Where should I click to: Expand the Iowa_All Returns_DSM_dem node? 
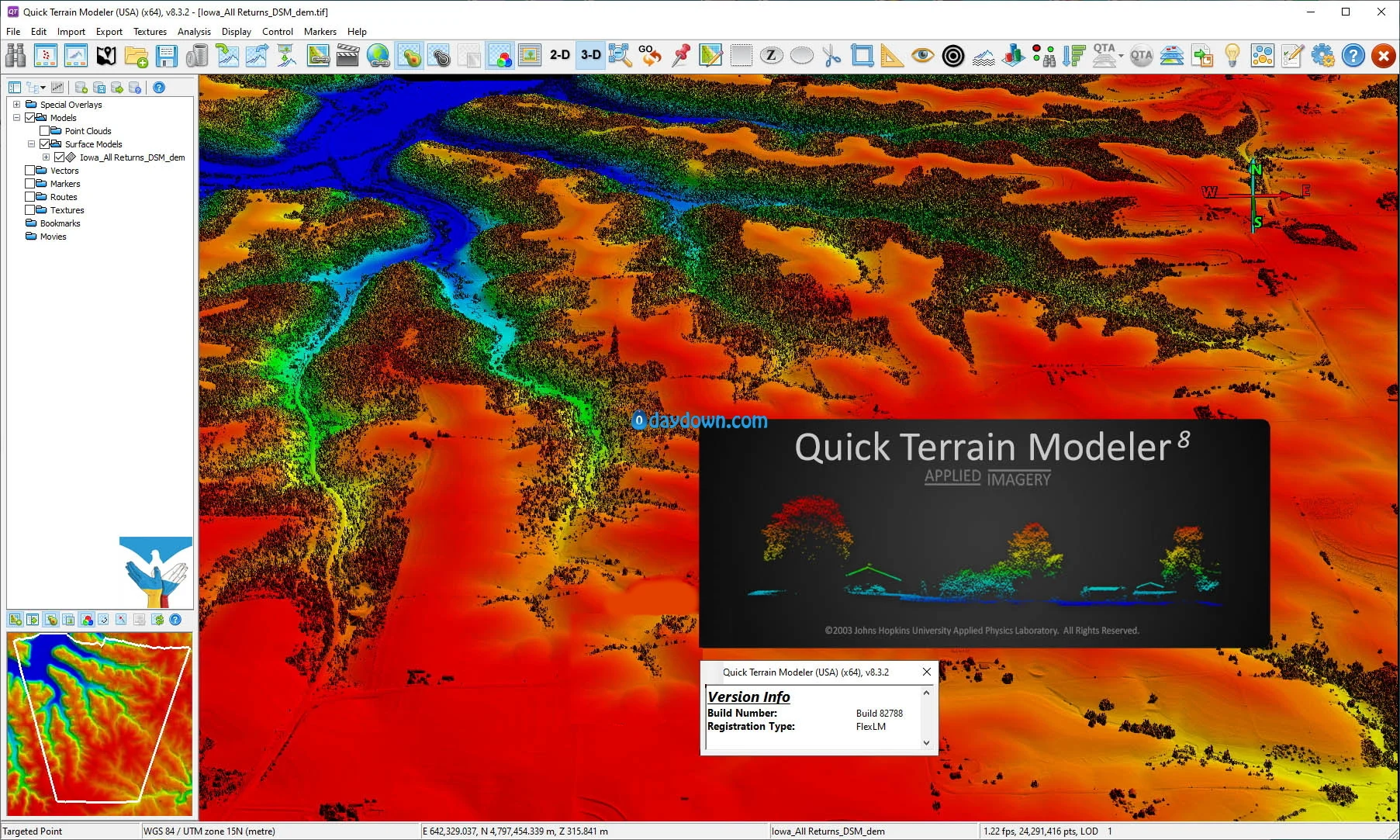tap(46, 157)
